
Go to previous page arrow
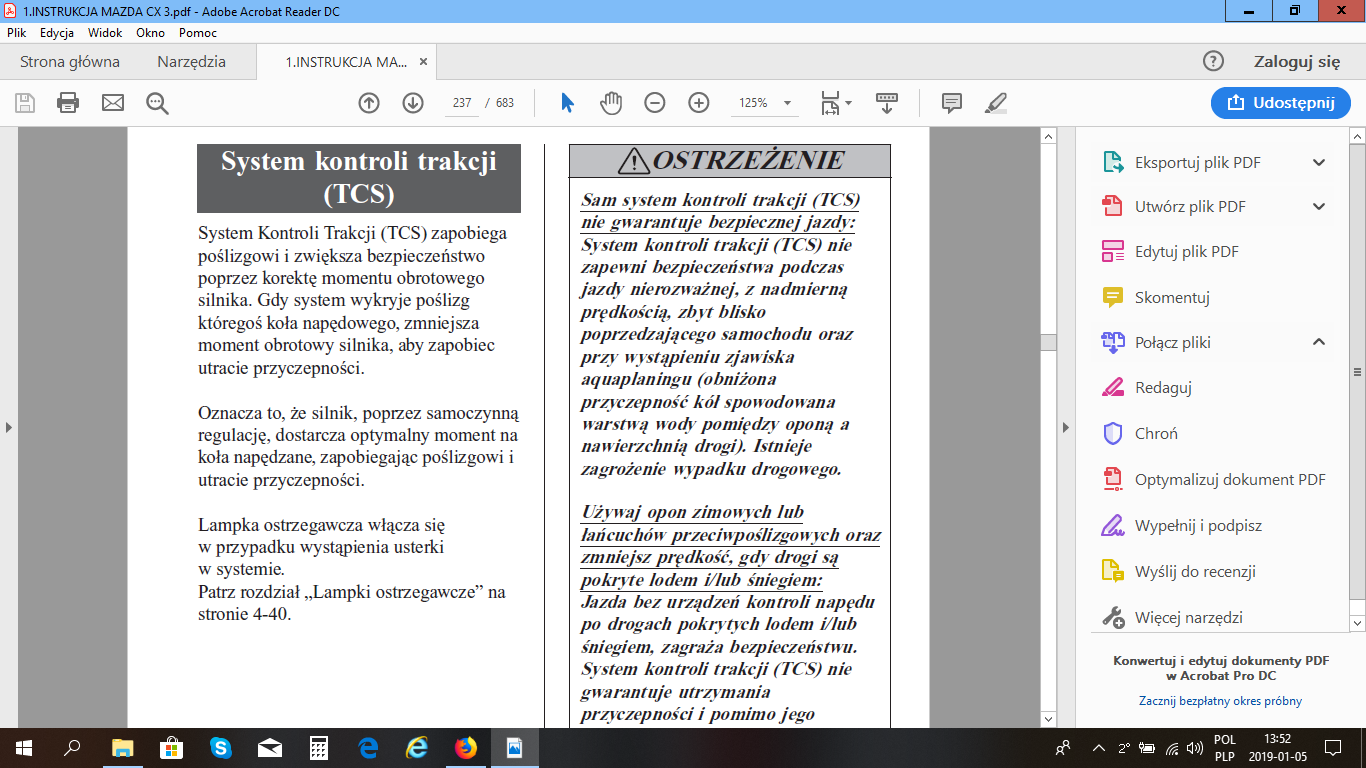[x=369, y=103]
